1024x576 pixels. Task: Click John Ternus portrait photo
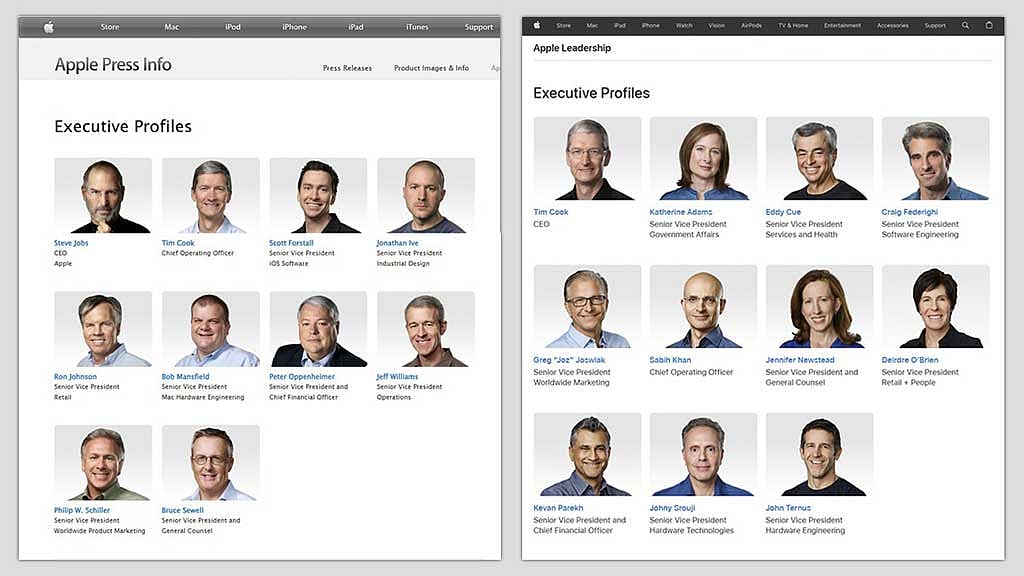click(x=819, y=455)
